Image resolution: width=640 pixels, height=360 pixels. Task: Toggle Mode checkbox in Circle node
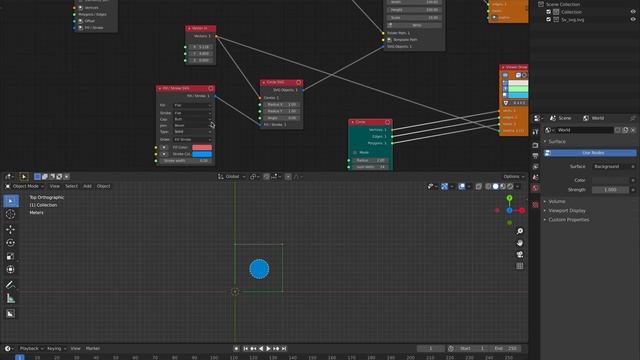coord(355,153)
